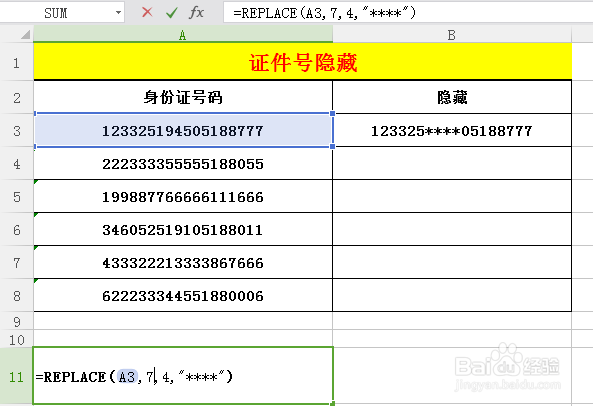Click empty cell B6 beside 346052519105188011
The width and height of the screenshot is (593, 406).
click(x=452, y=229)
